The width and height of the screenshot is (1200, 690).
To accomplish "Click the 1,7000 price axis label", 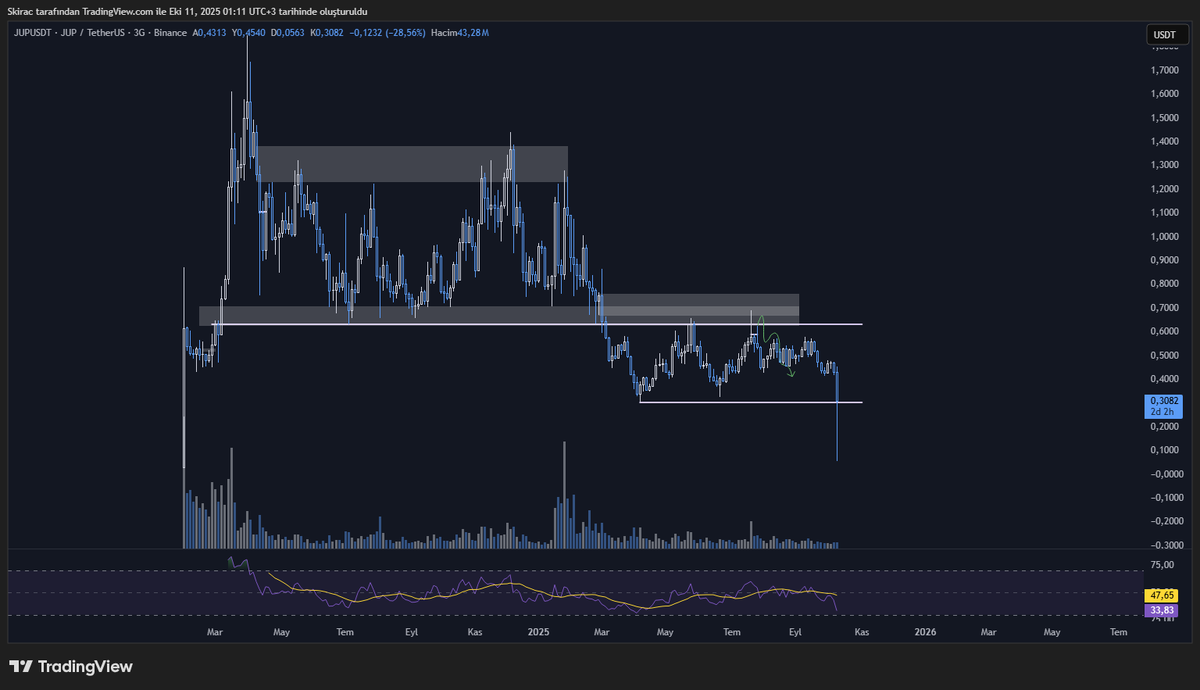I will tap(1163, 71).
